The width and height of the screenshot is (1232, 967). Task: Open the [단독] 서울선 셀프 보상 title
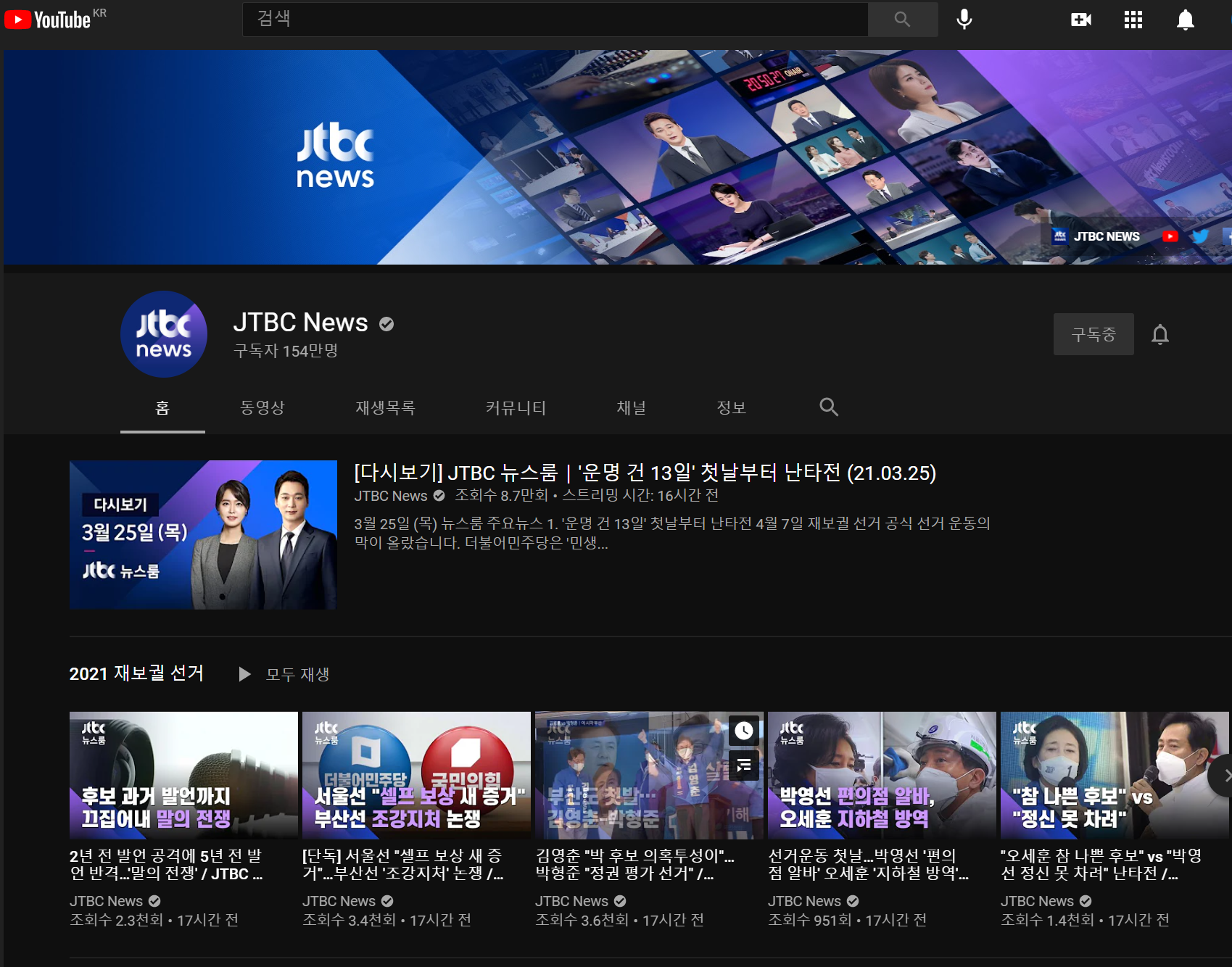pos(403,865)
